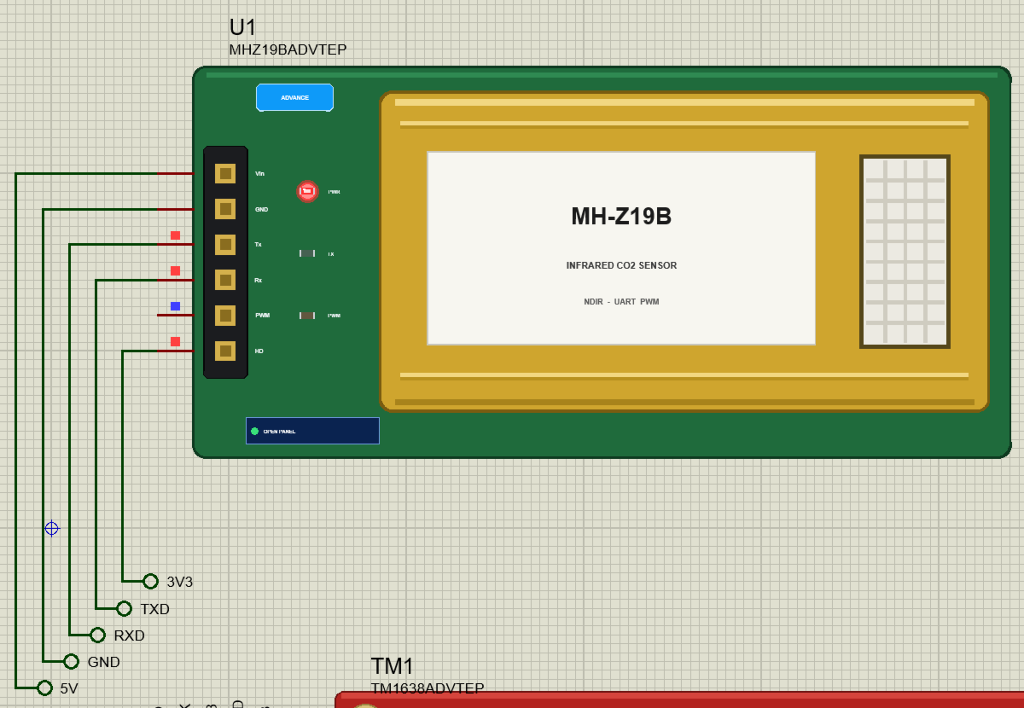The width and height of the screenshot is (1024, 708).
Task: Click the GND pin header pad on U1
Action: (x=225, y=209)
